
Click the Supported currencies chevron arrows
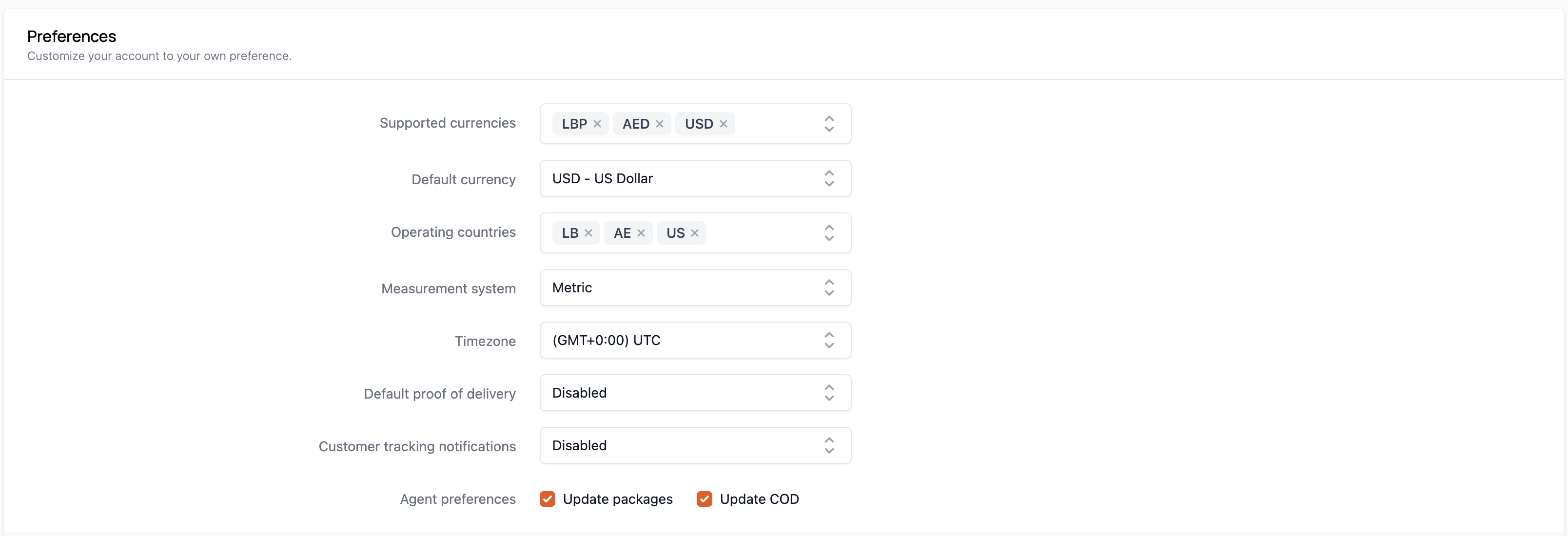point(828,124)
